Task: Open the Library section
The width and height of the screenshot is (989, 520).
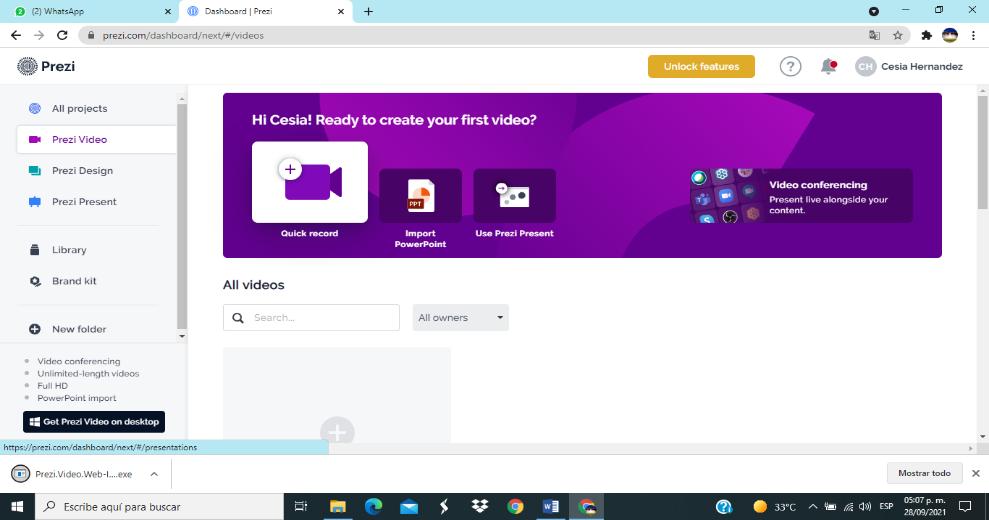Action: [x=69, y=250]
